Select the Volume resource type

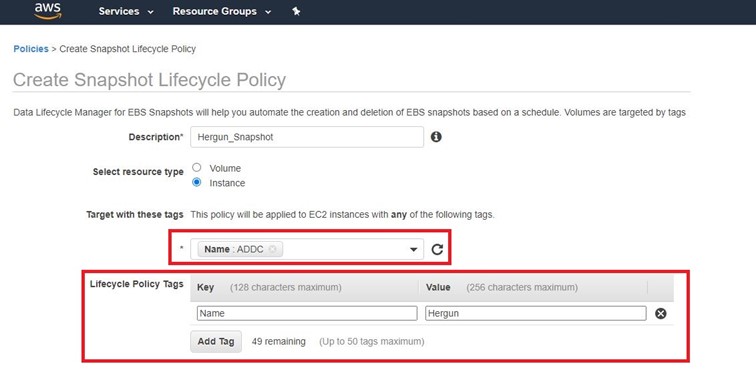196,167
